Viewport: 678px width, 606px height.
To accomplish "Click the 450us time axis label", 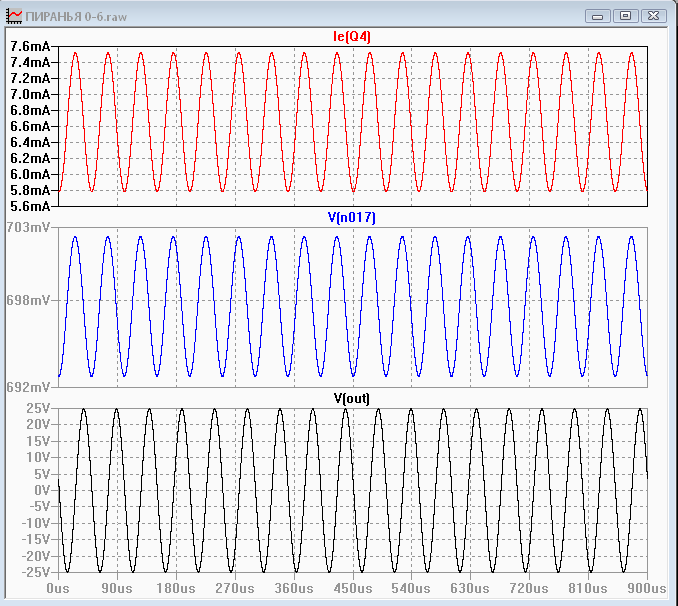I will coord(353,589).
